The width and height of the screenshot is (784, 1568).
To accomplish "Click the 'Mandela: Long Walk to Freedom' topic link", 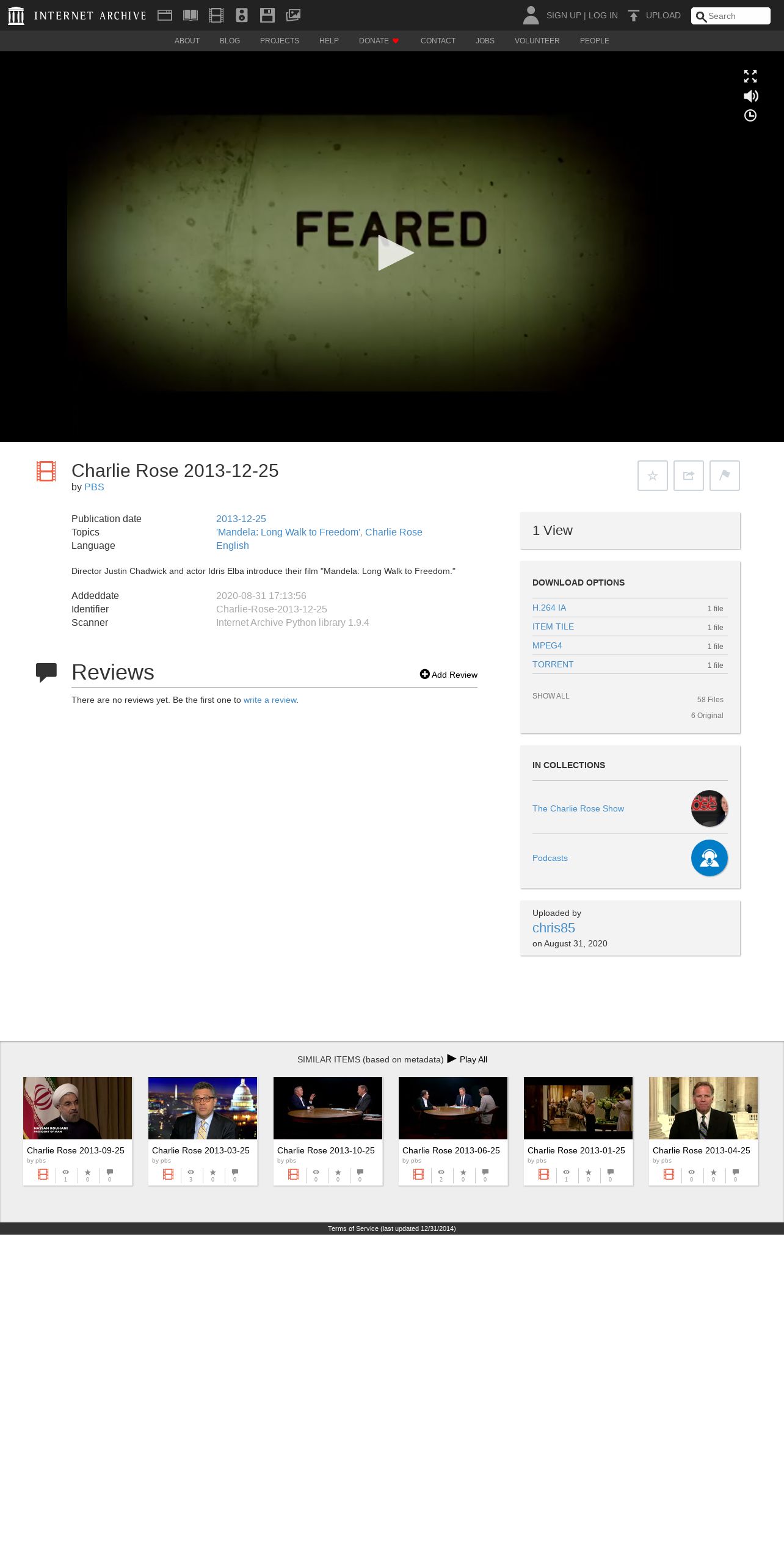I will click(288, 532).
